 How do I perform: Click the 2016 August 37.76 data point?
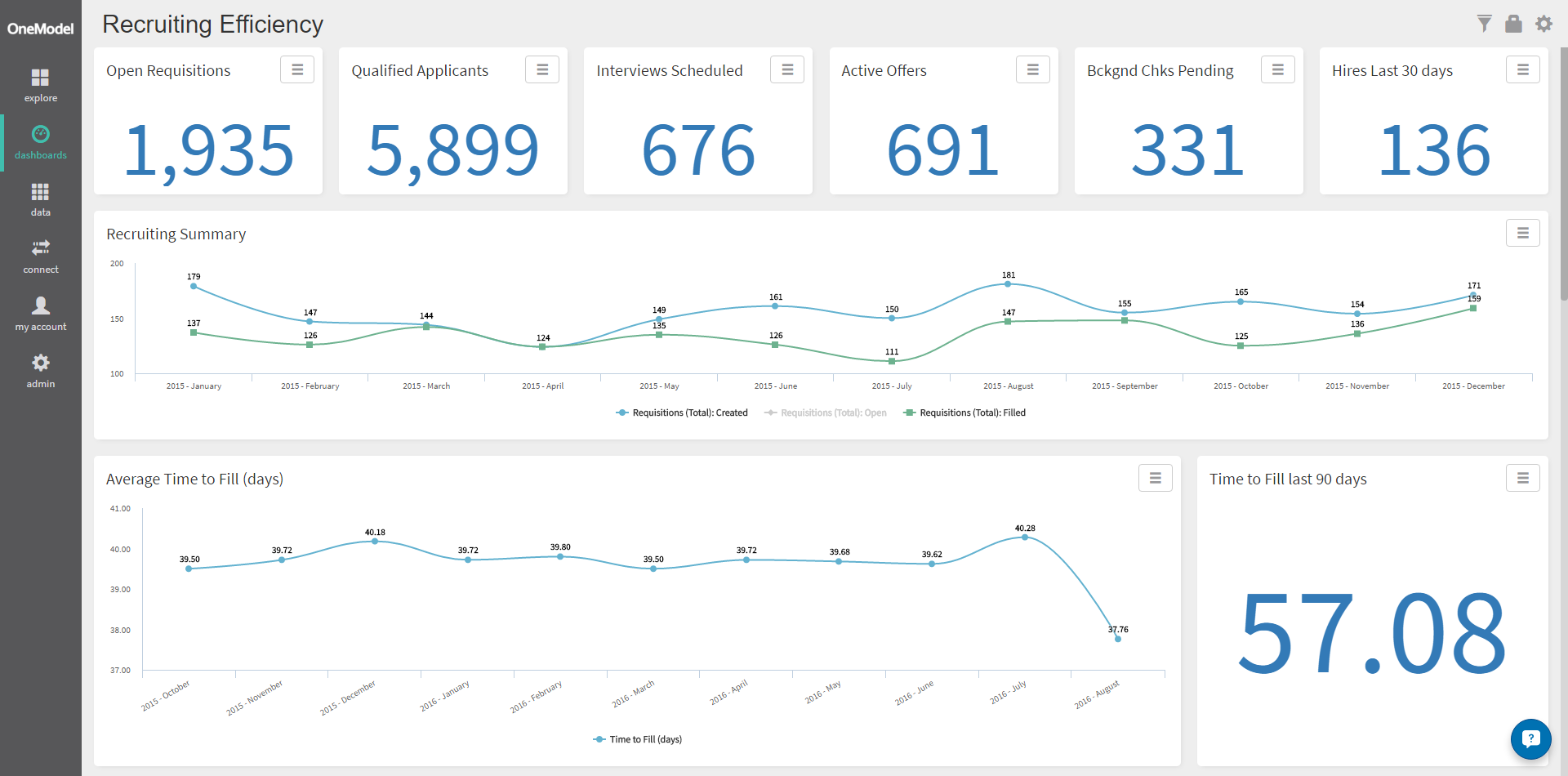click(1118, 639)
